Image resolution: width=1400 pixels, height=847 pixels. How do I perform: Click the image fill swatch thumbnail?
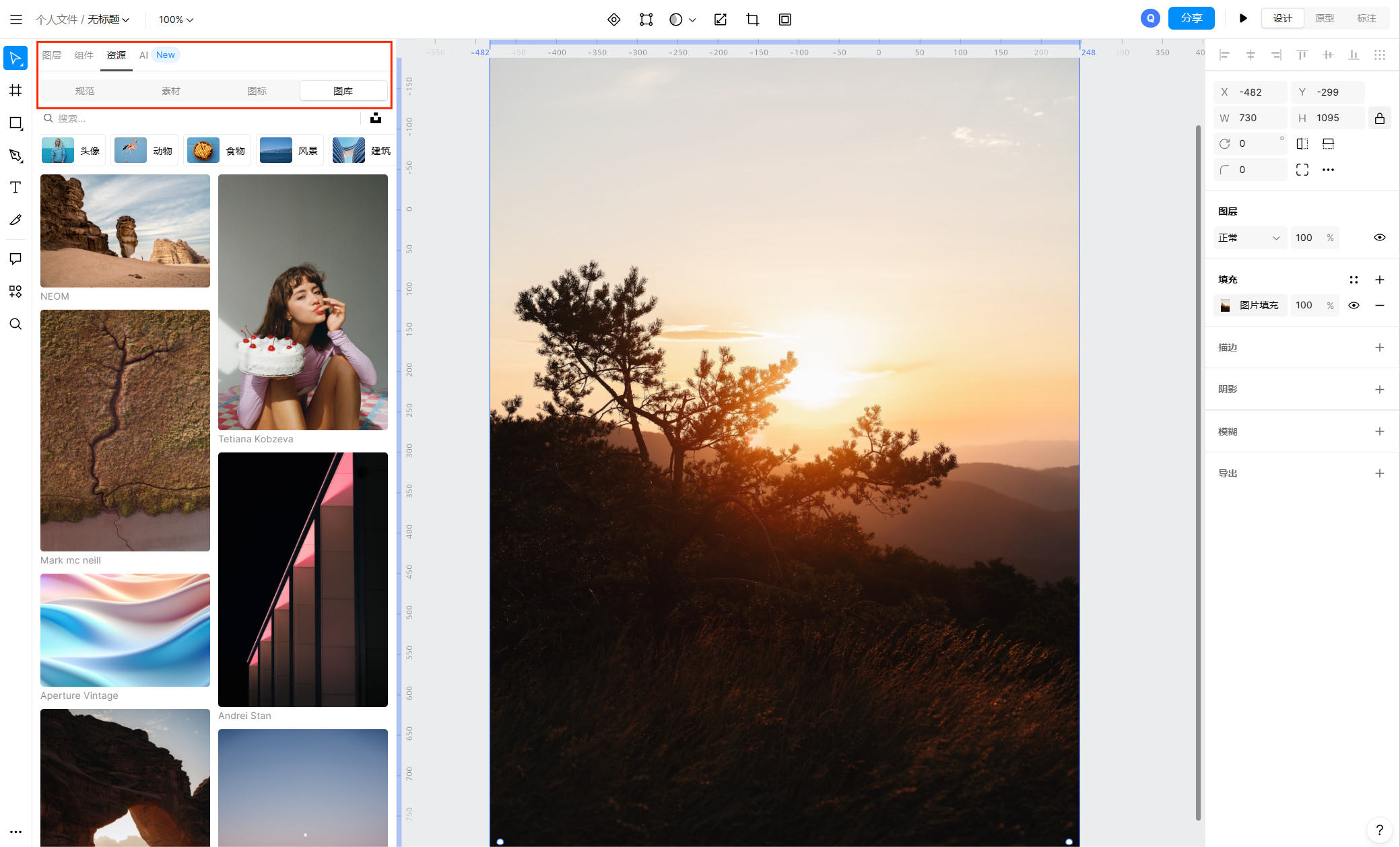click(x=1225, y=306)
